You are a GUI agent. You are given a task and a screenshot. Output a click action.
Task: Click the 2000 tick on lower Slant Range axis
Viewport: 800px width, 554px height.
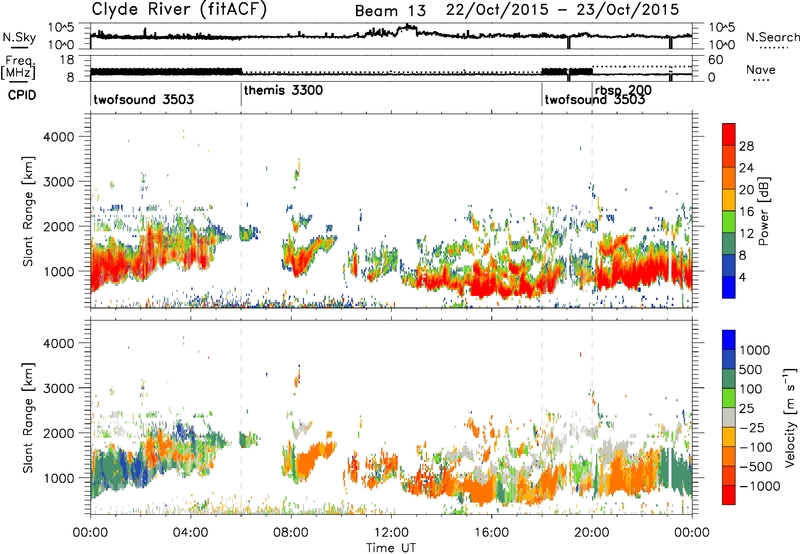pyautogui.click(x=59, y=433)
